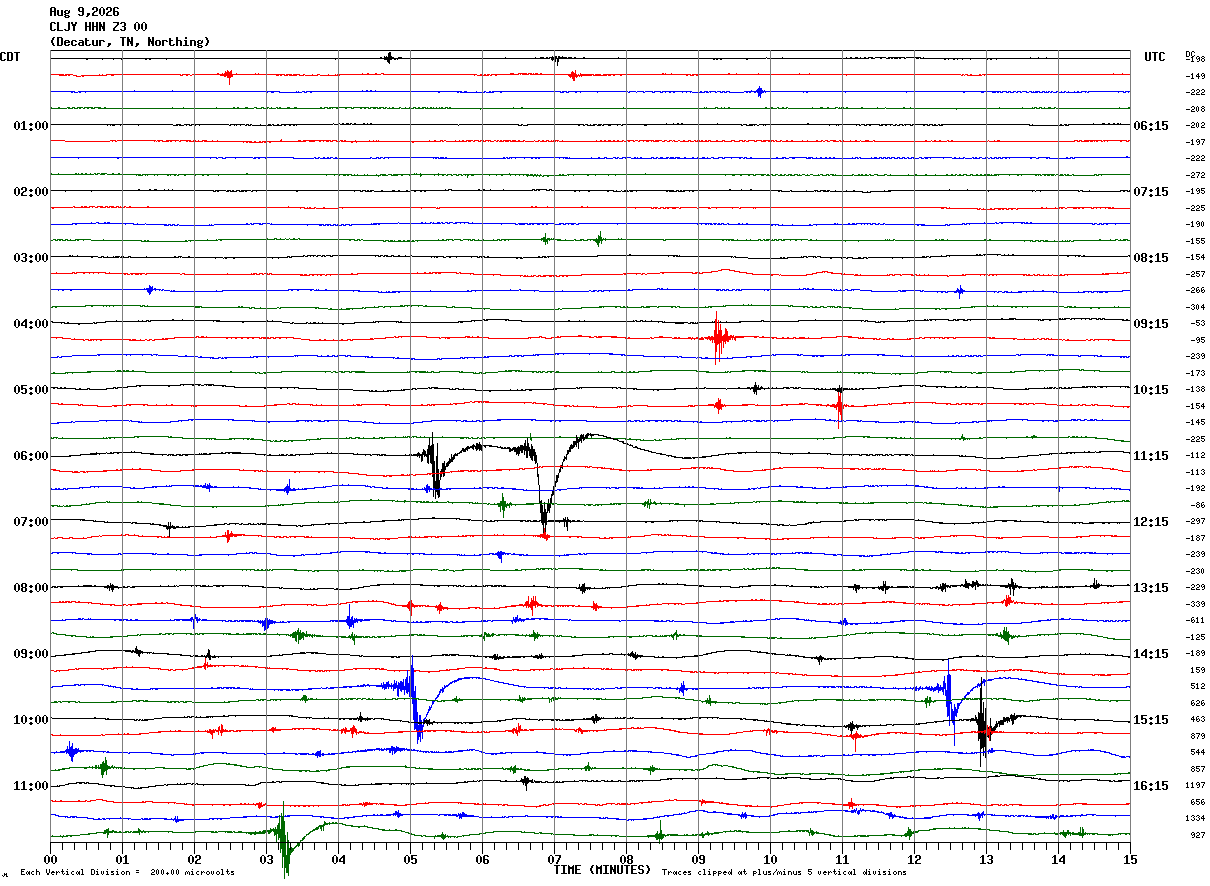
Task: Click the 08:00 CDT time label
Action: (x=31, y=588)
